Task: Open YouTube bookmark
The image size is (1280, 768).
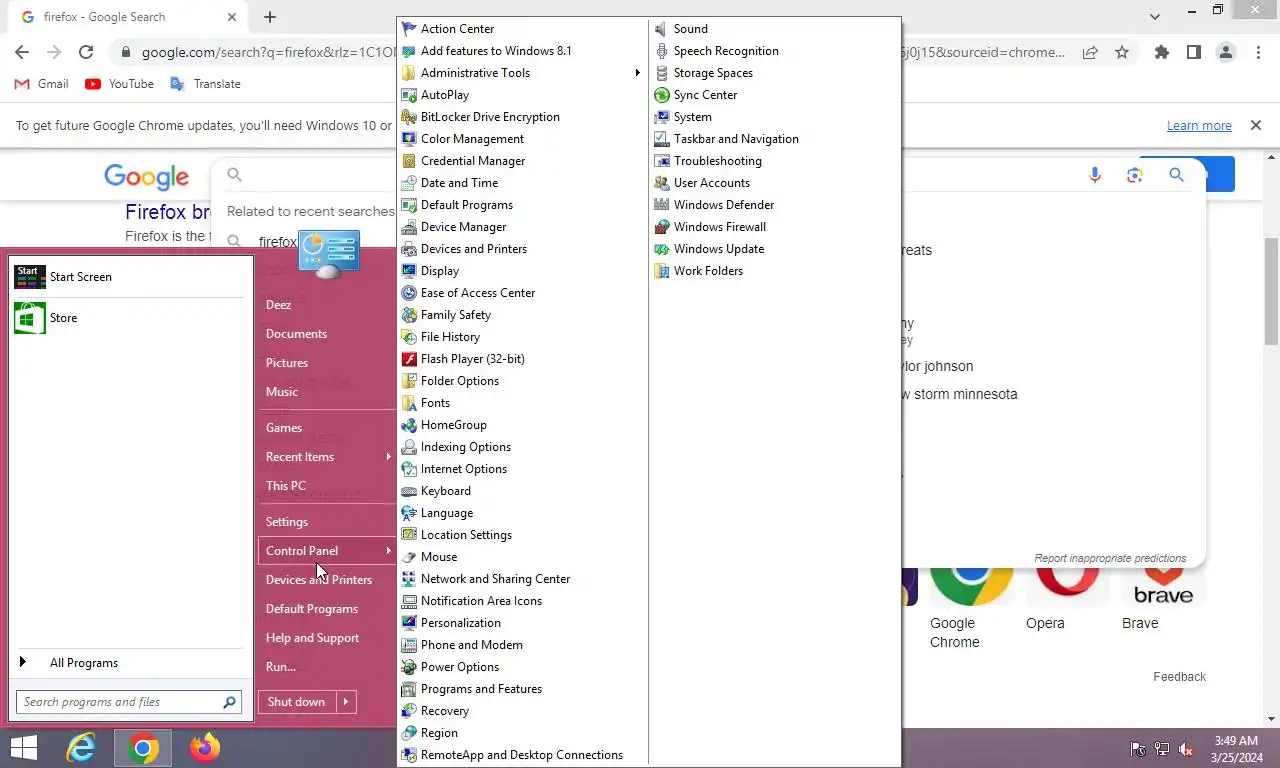Action: (120, 84)
